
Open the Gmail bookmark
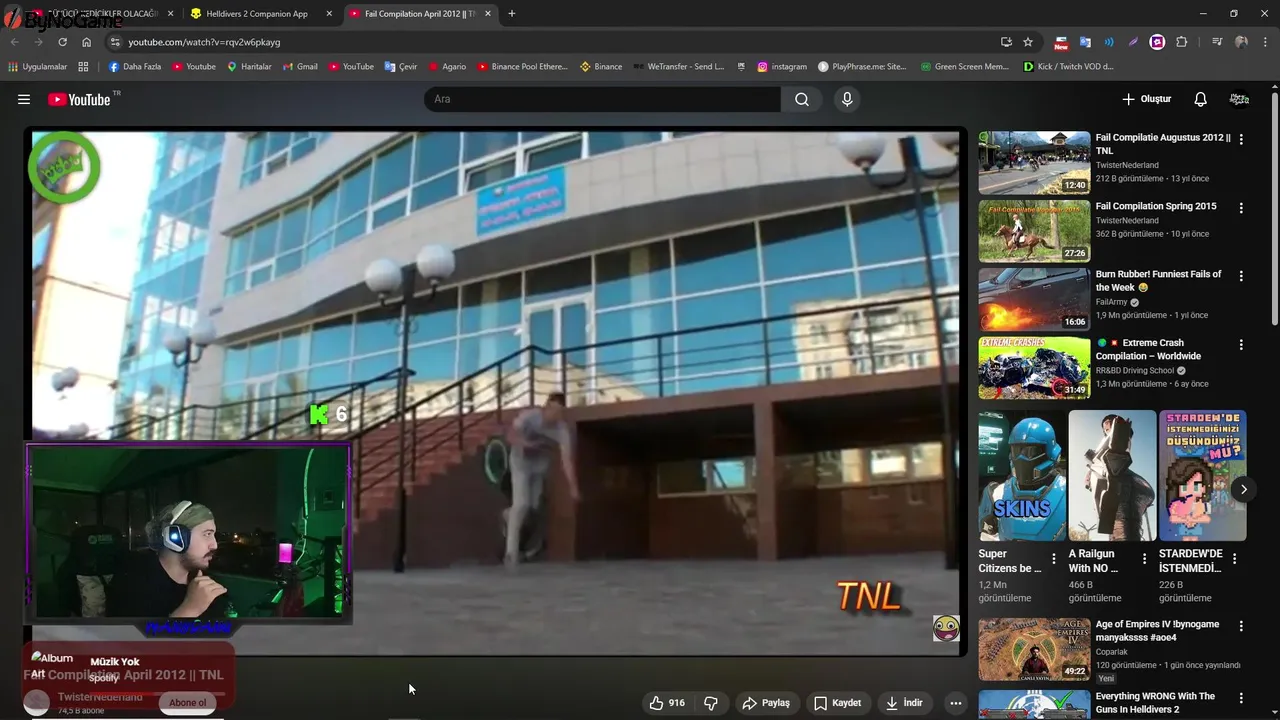[x=300, y=67]
